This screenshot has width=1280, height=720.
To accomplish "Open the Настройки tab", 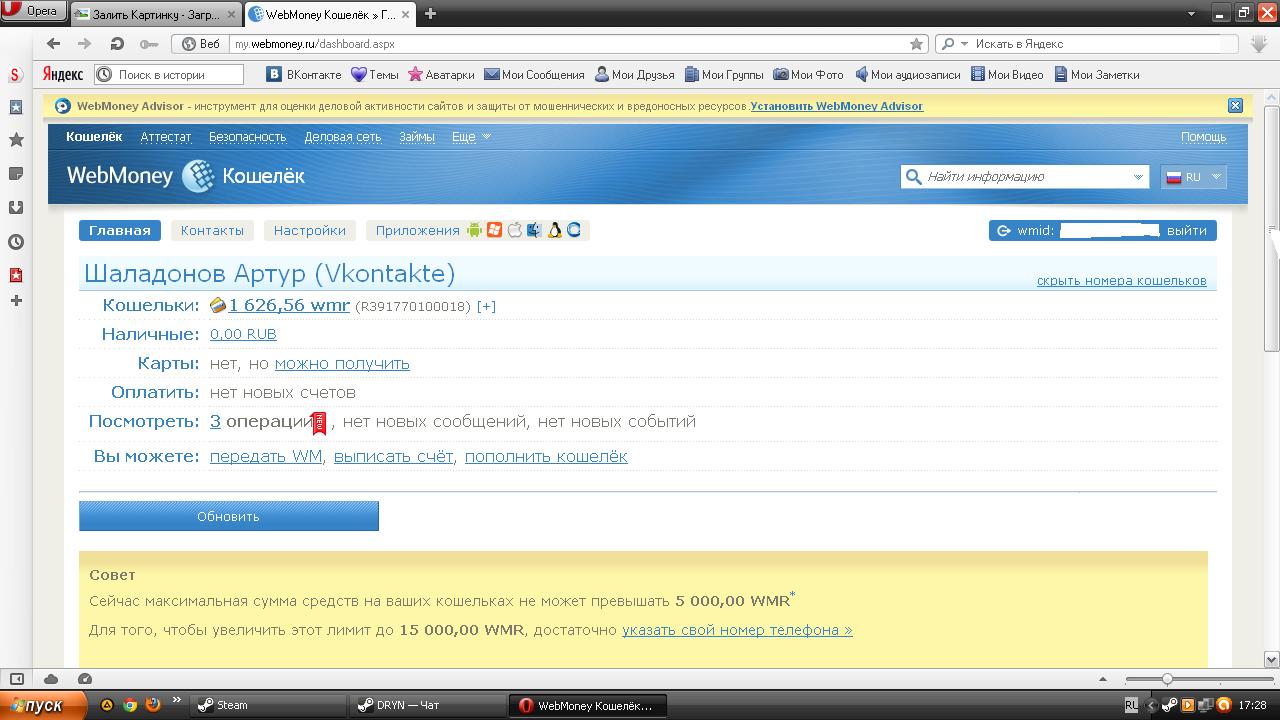I will (309, 230).
